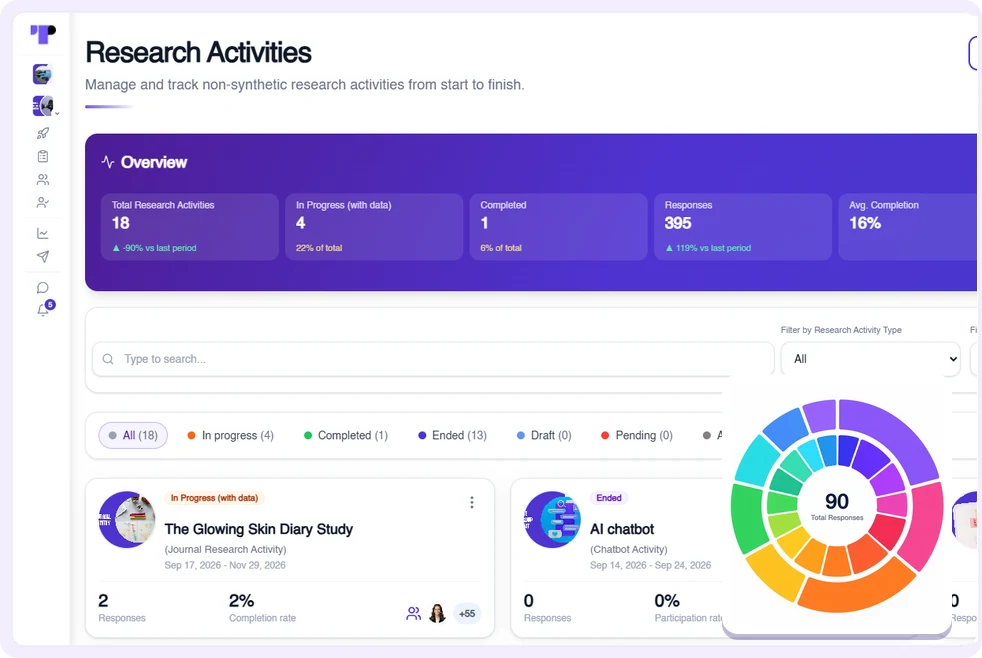Click the Overview pulse icon
The height and width of the screenshot is (658, 982).
pyautogui.click(x=108, y=162)
